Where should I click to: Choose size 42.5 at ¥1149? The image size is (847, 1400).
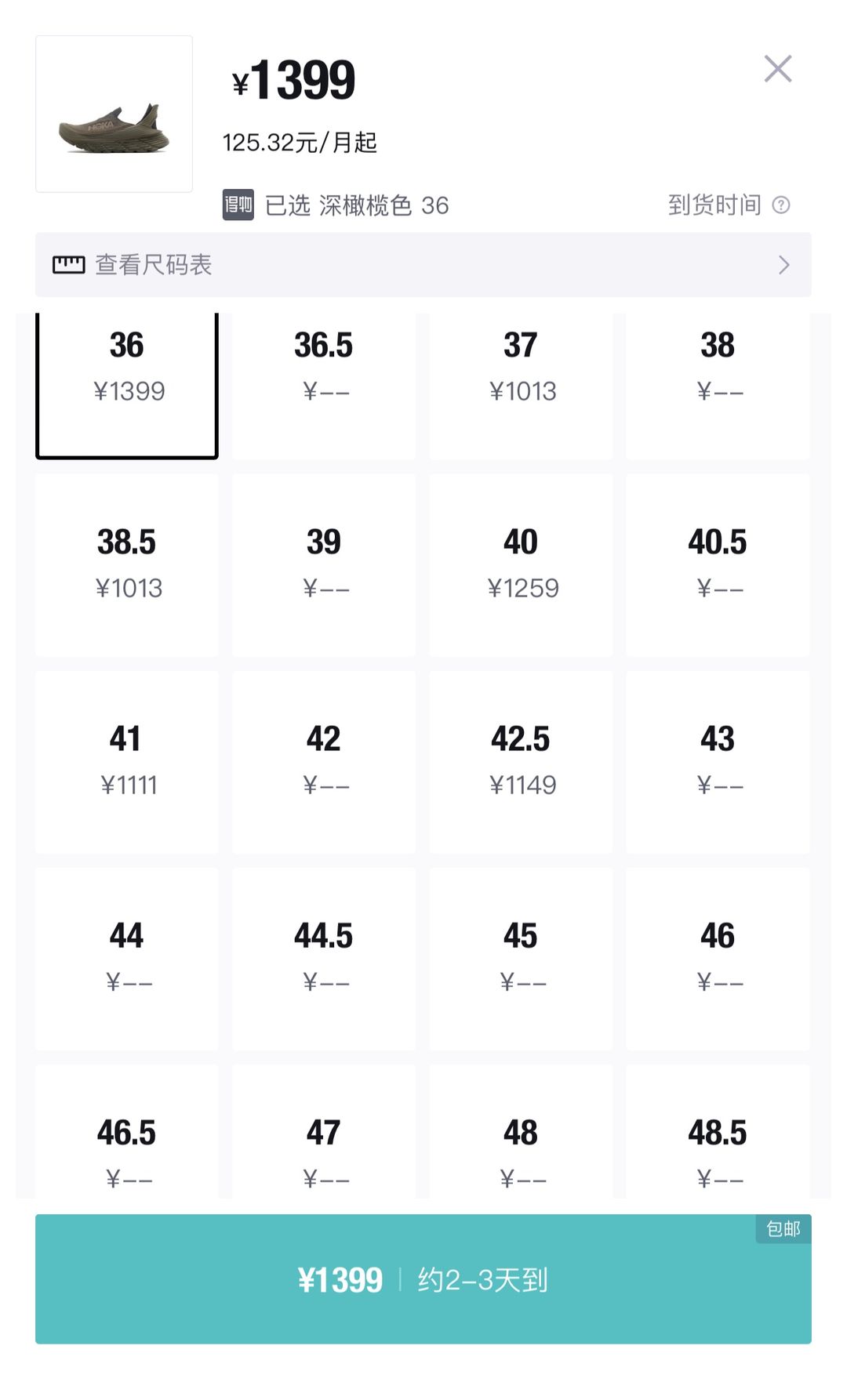pos(521,761)
